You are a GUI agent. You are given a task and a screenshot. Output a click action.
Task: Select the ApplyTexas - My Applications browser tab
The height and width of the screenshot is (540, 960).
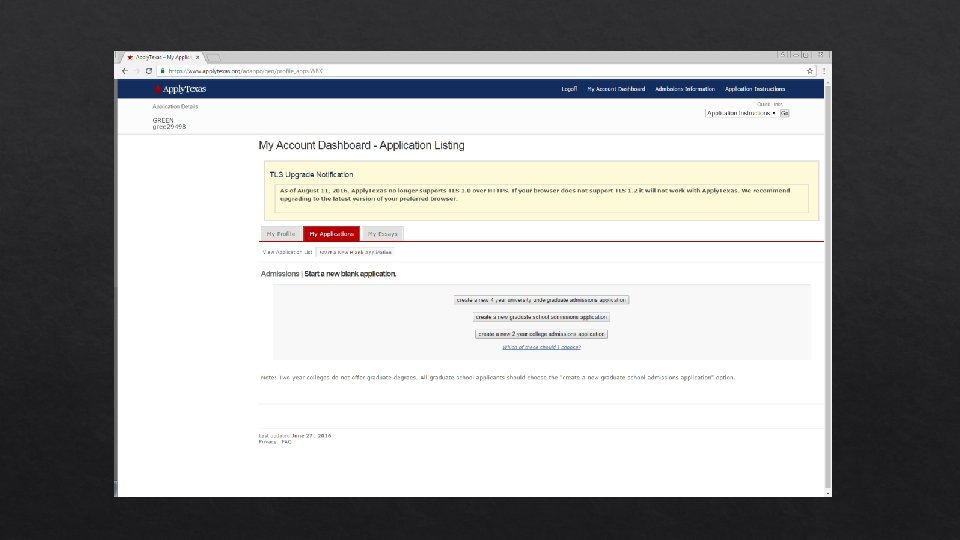pos(162,58)
